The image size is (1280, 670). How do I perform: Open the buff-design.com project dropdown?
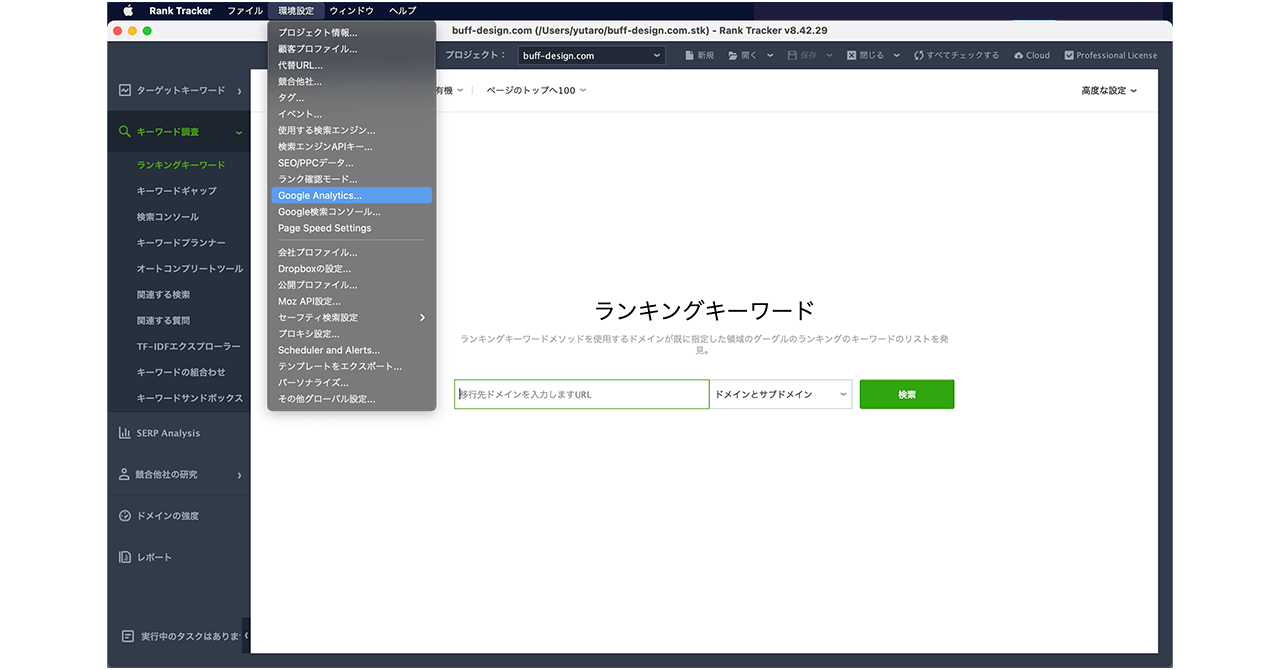click(592, 56)
